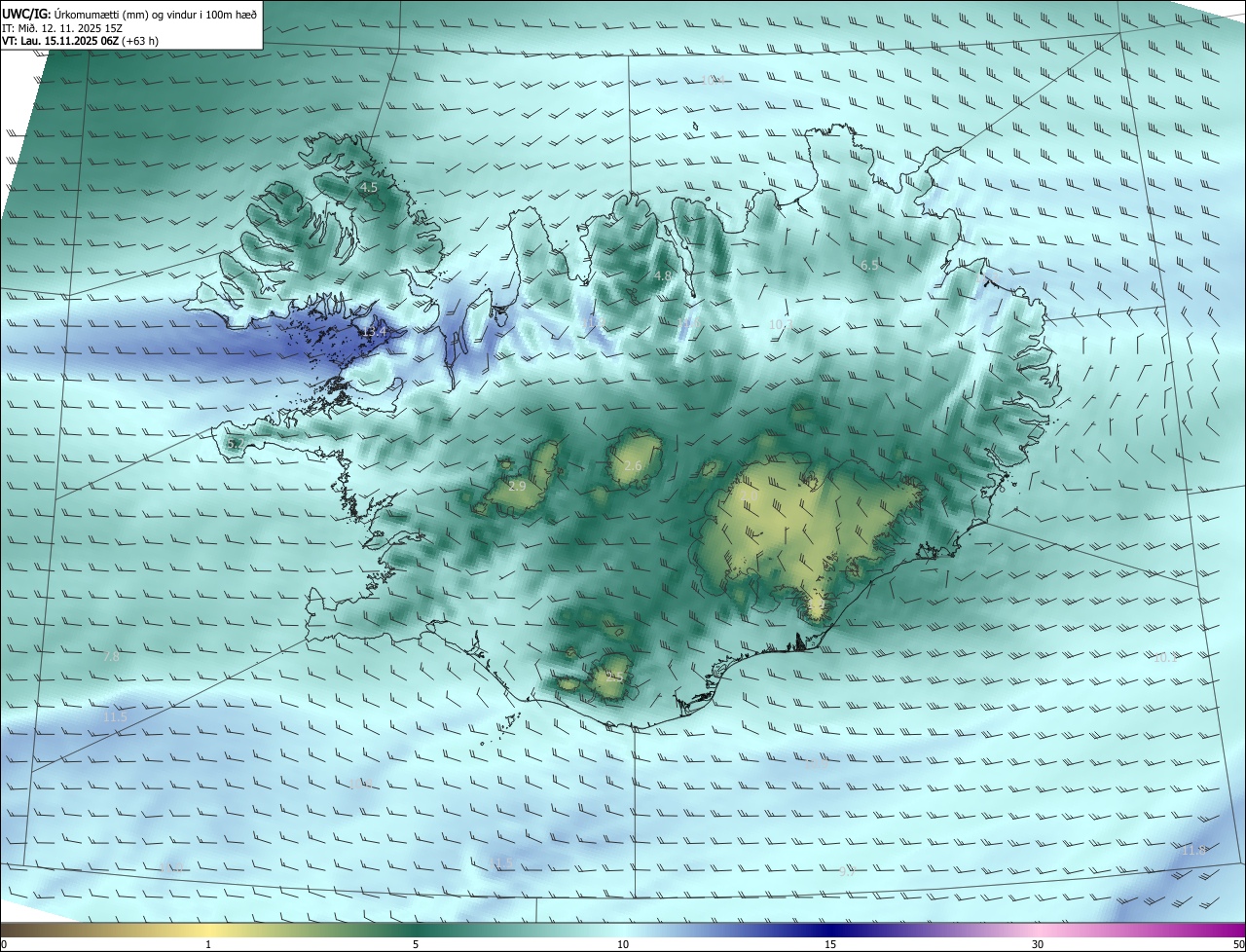Screen dimensions: 1246x952
Task: Click the 6.5 value in northeast Iceland
Action: click(x=869, y=265)
